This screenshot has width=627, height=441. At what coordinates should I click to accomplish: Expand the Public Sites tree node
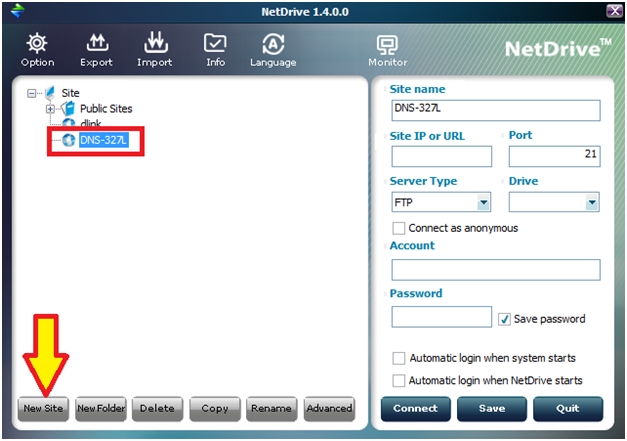(x=50, y=108)
